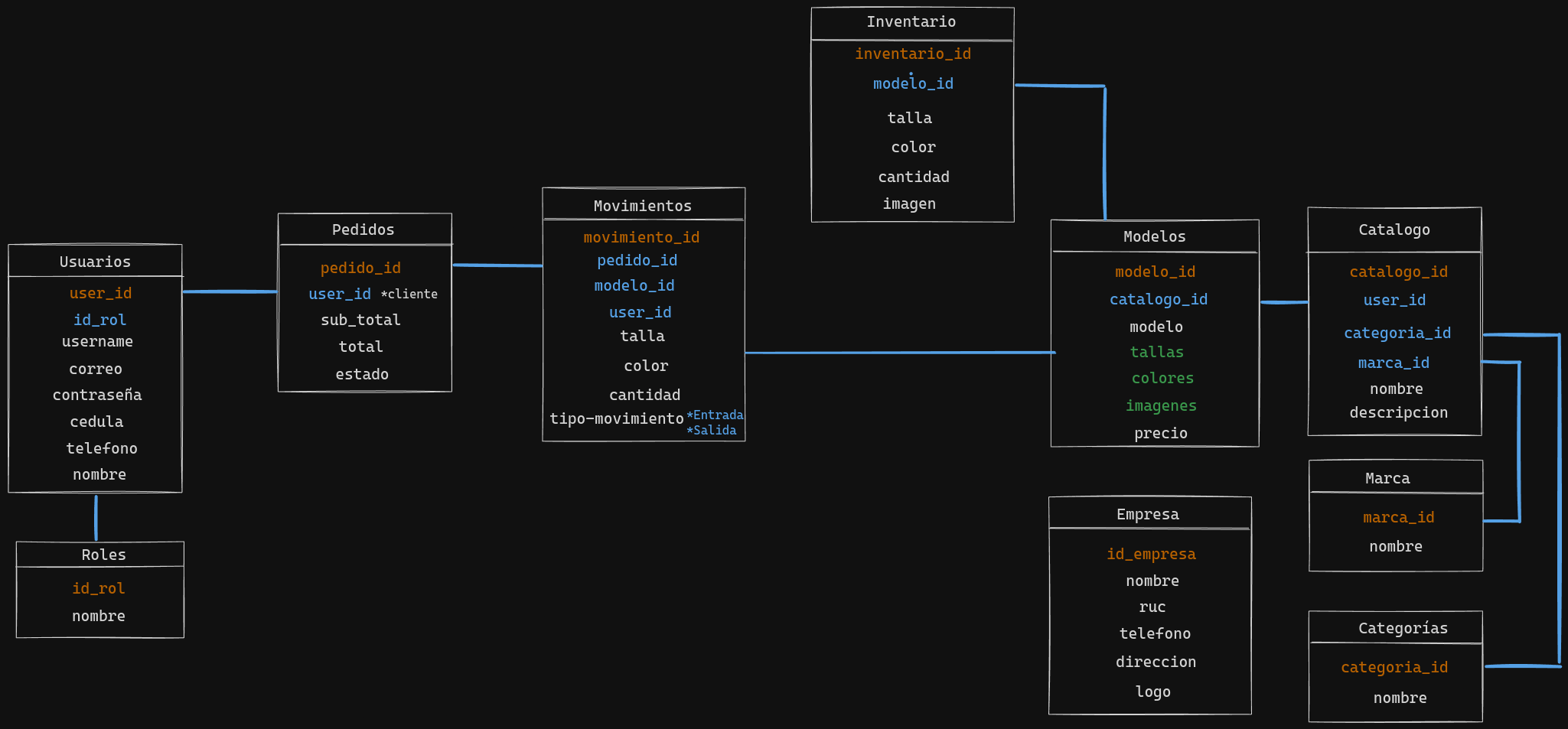Select modelo_id in Modelos table
Screen dimensions: 1568x729
pyautogui.click(x=1156, y=272)
